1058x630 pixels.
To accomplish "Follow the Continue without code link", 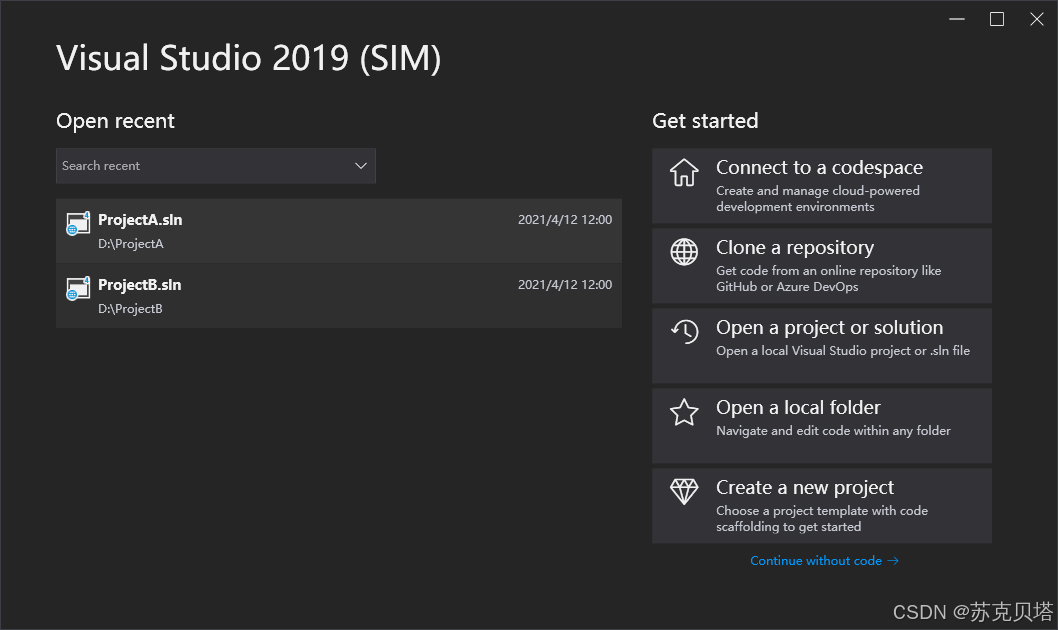I will point(824,561).
